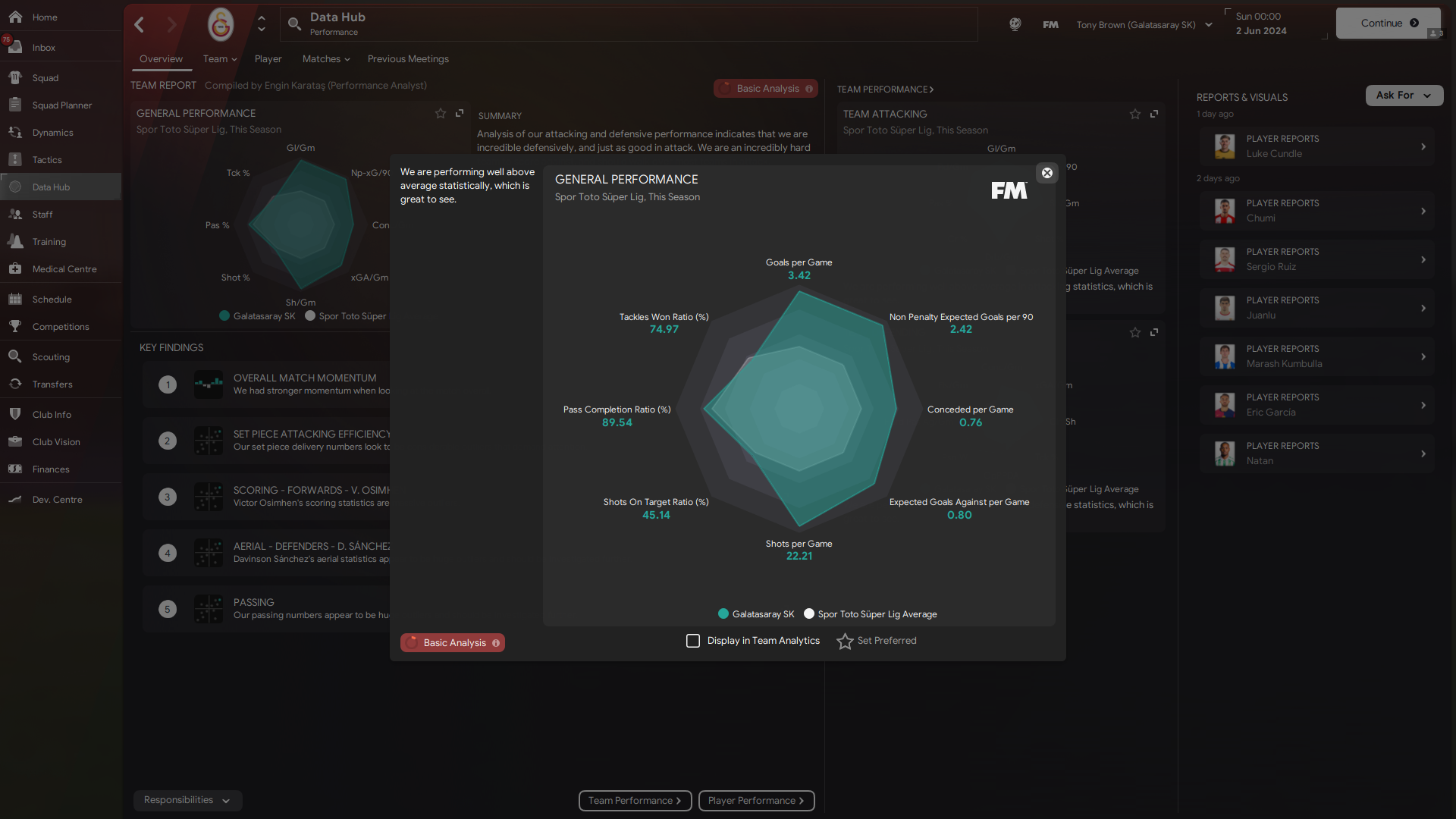Click the Galatasaray SK legend color dot

(723, 614)
